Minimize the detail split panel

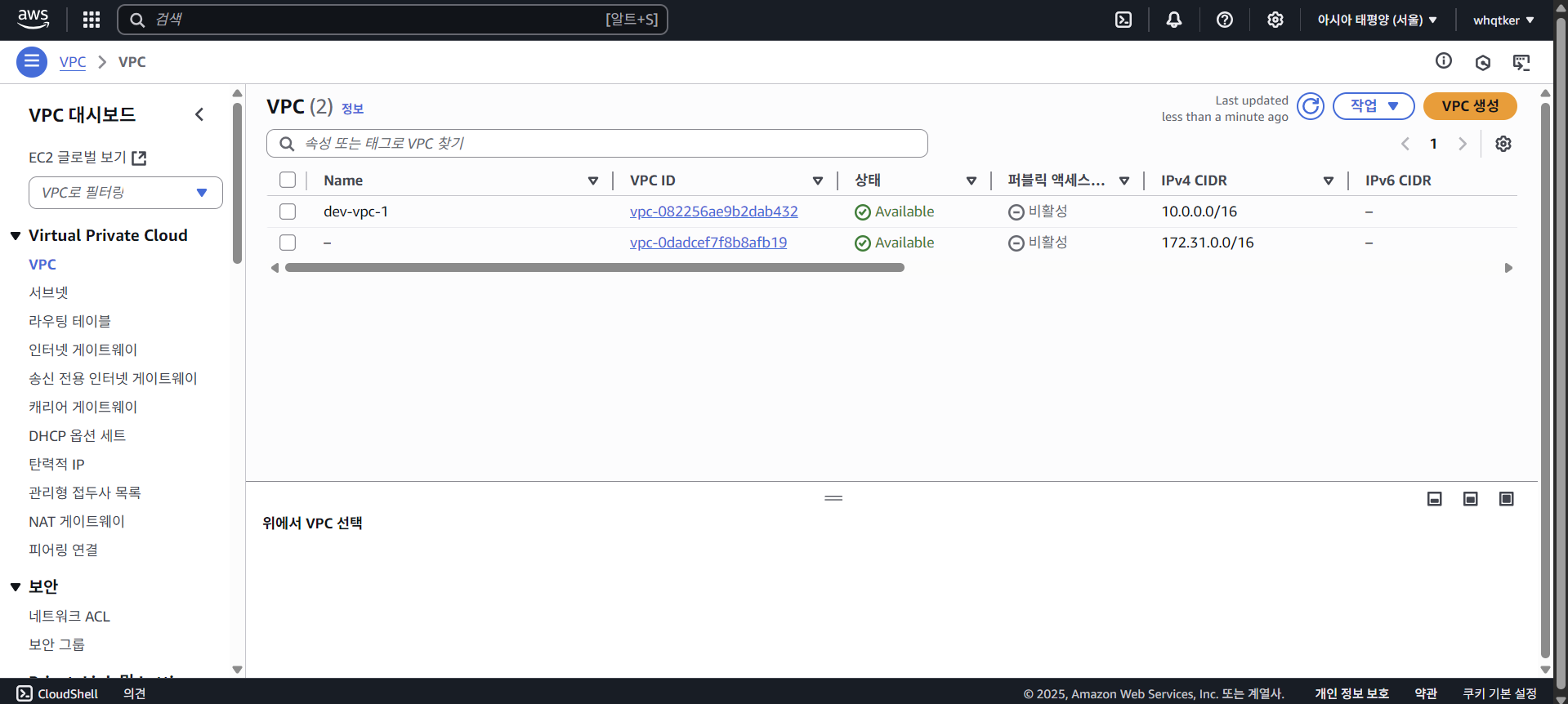[1435, 499]
